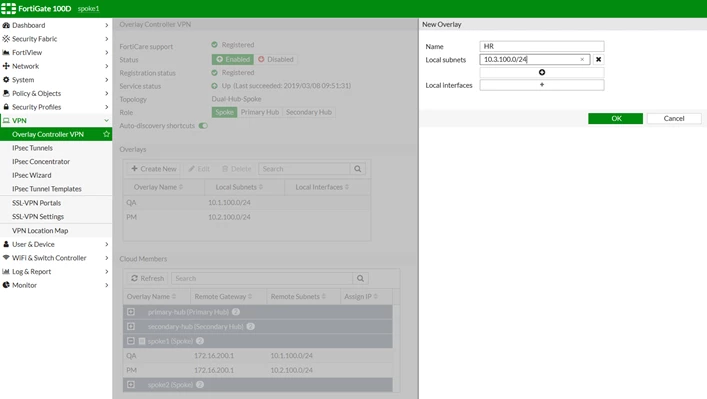Image resolution: width=707 pixels, height=399 pixels.
Task: Click the VPN monitor icon
Action: click(x=6, y=120)
